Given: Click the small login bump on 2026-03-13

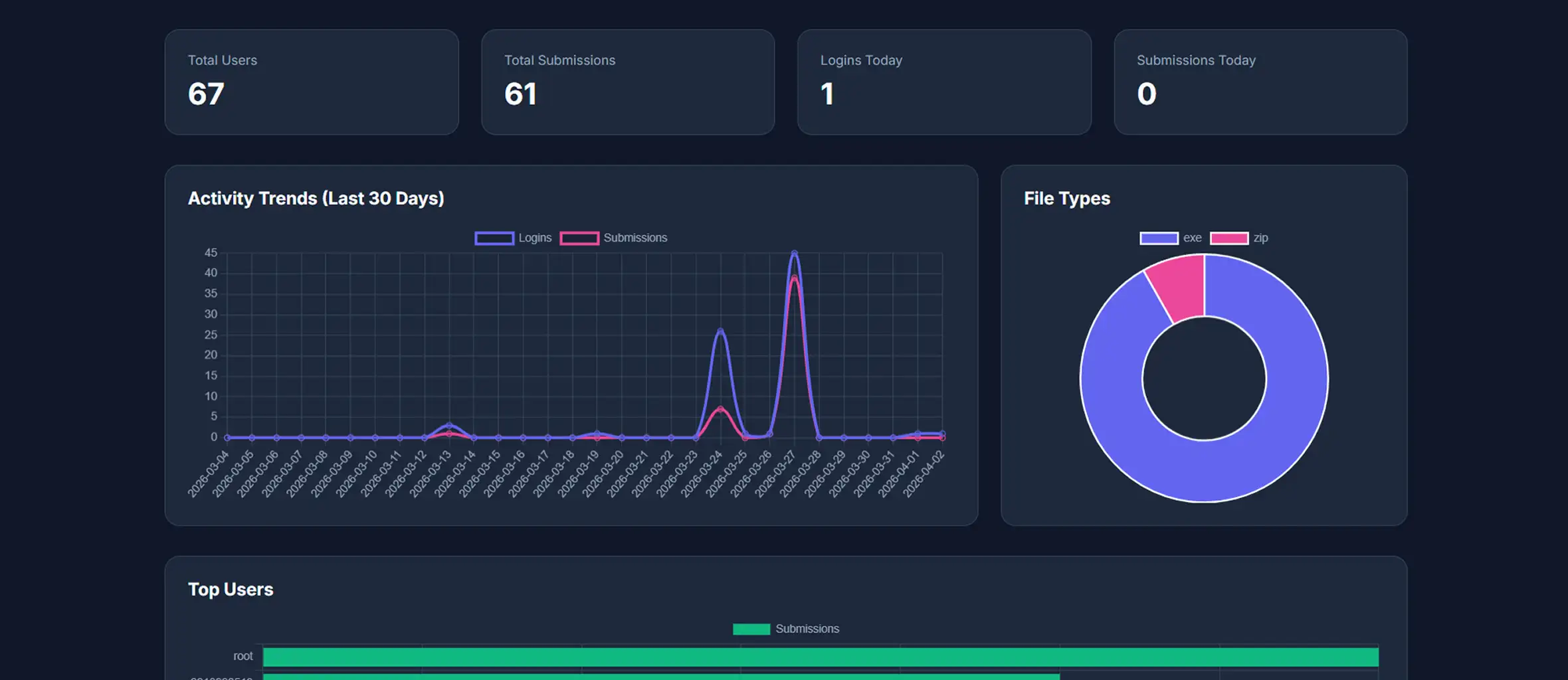Looking at the screenshot, I should [449, 425].
